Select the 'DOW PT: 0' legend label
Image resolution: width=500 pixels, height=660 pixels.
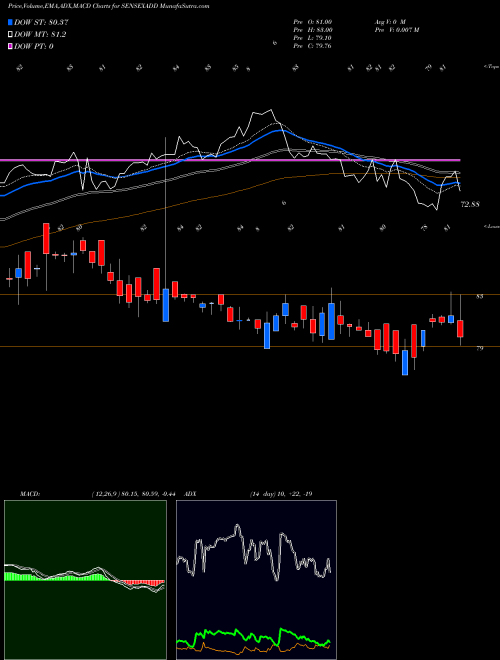(34, 46)
